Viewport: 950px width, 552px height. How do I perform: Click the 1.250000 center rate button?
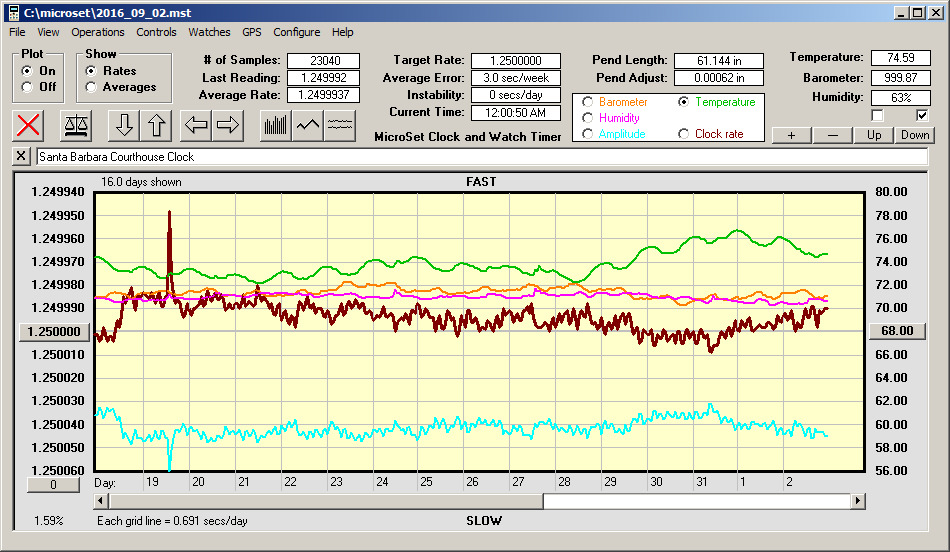click(x=54, y=331)
